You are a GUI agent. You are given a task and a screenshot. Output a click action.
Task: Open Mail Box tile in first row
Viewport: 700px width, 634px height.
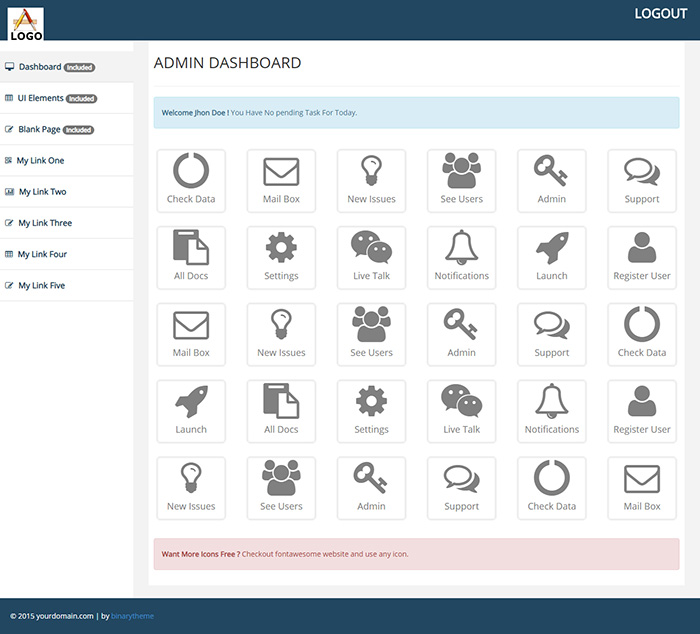[281, 181]
